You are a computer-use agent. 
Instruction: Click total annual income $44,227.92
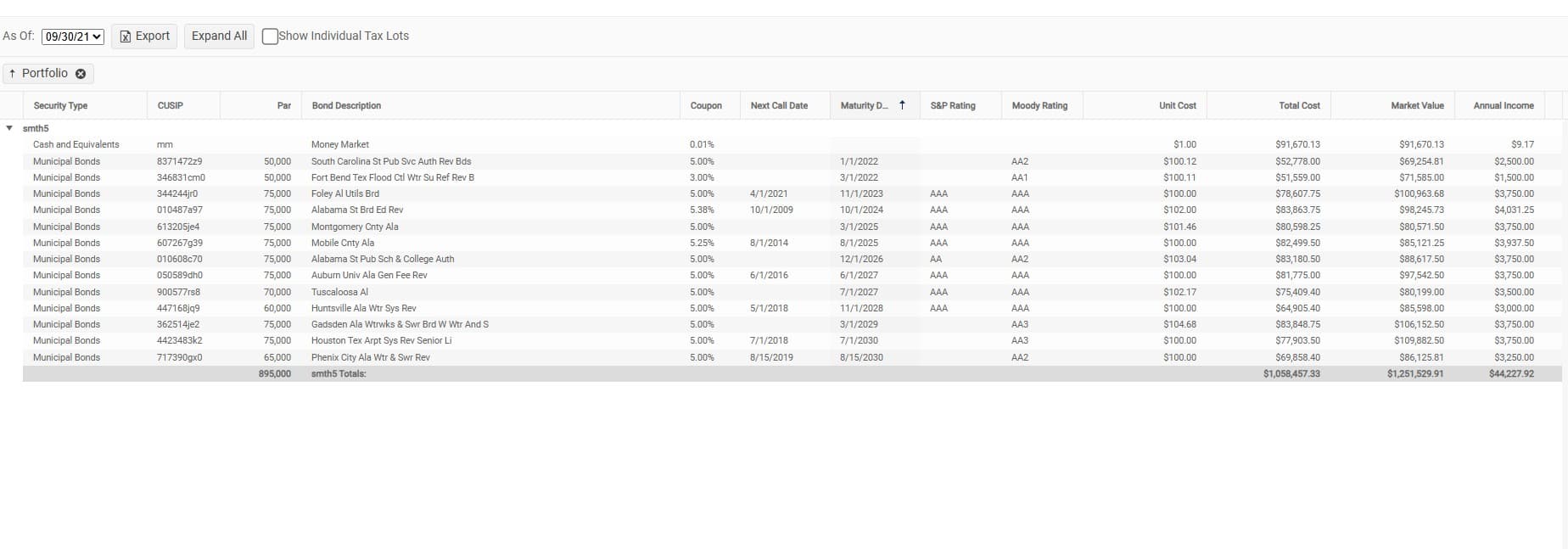pyautogui.click(x=1511, y=373)
